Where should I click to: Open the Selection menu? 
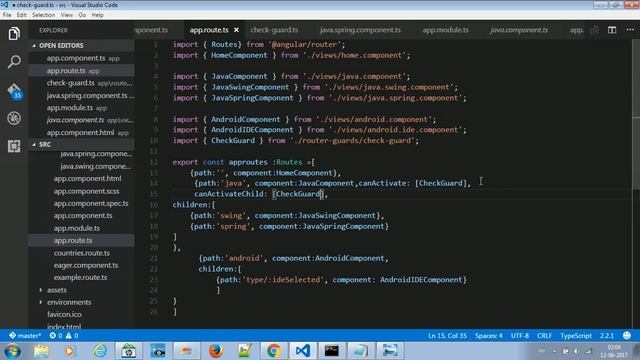(x=44, y=15)
